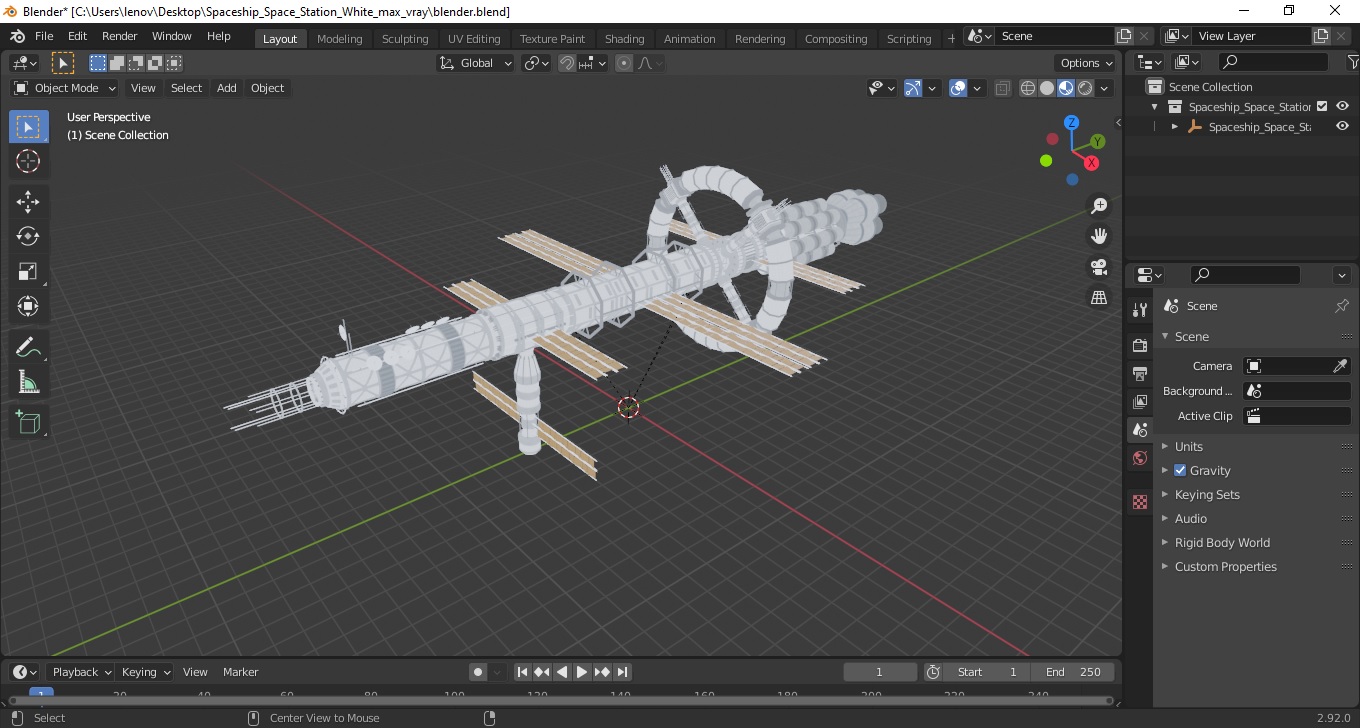Open the Playback dropdown in timeline
Viewport: 1360px width, 728px height.
[x=81, y=672]
